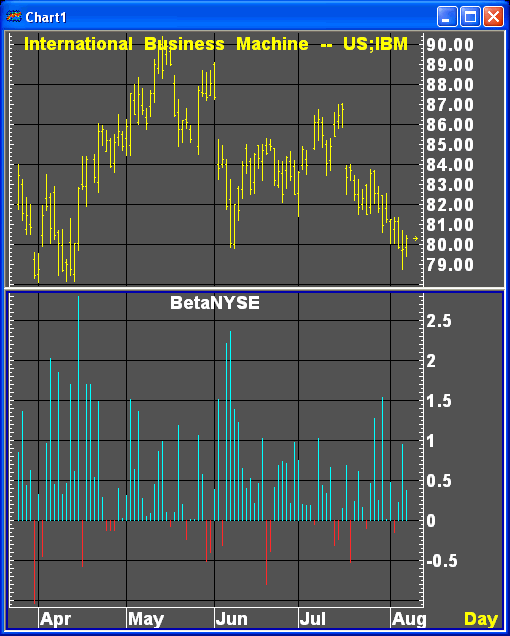Click the May month label
Viewport: 510px width, 636px height.
click(146, 619)
